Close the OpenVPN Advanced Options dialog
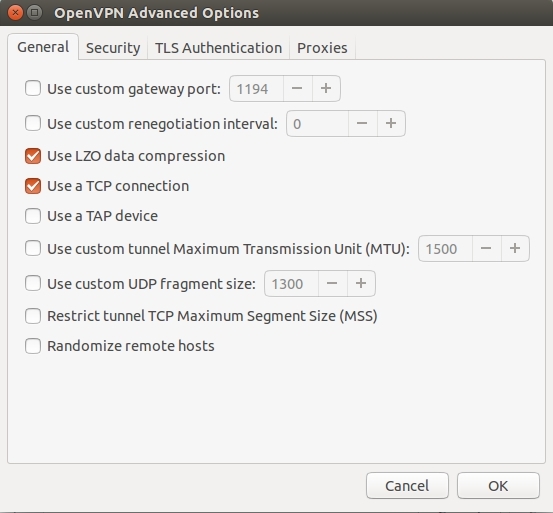This screenshot has height=513, width=553. (15, 13)
